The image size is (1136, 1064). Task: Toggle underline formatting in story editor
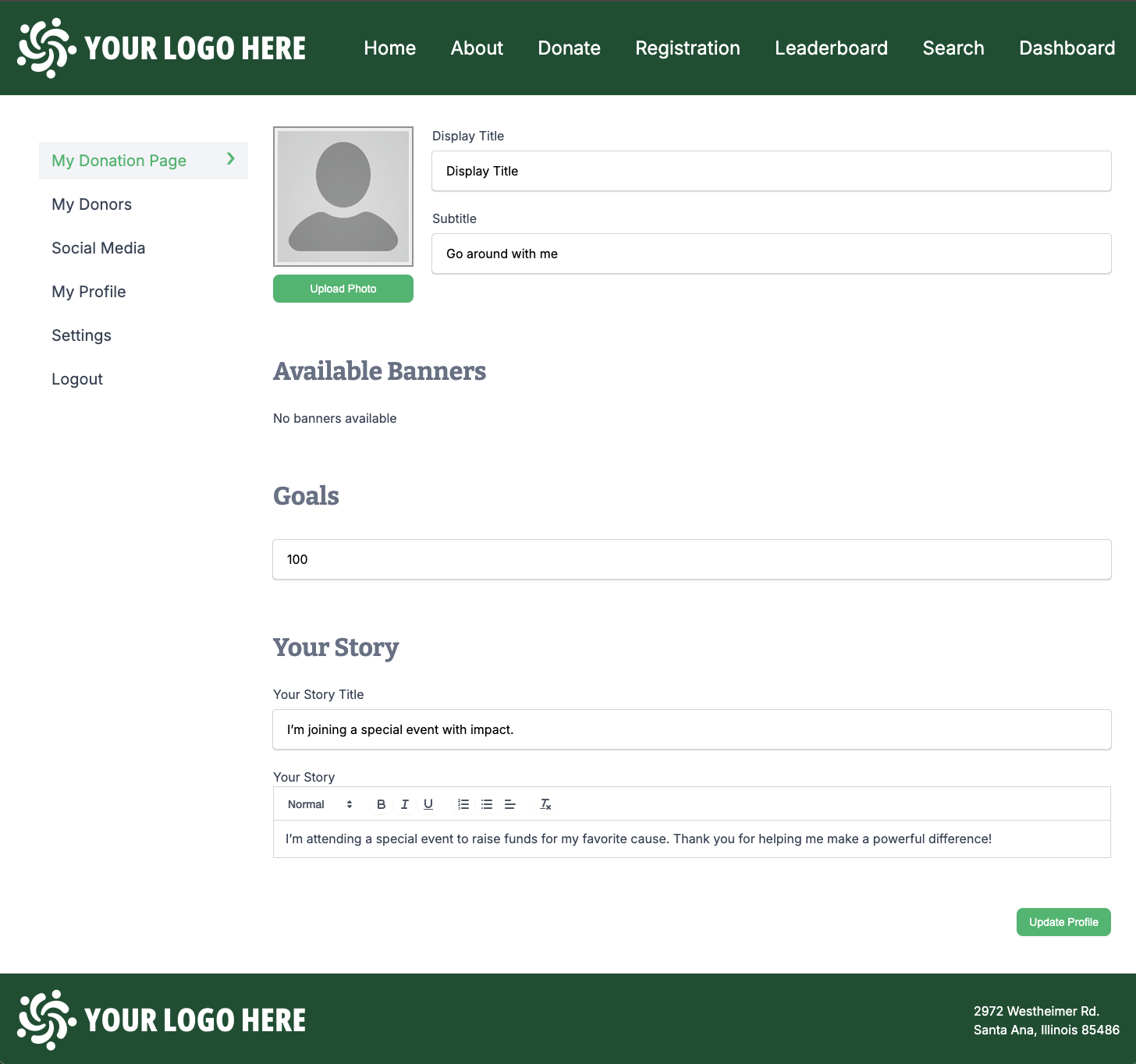coord(428,804)
